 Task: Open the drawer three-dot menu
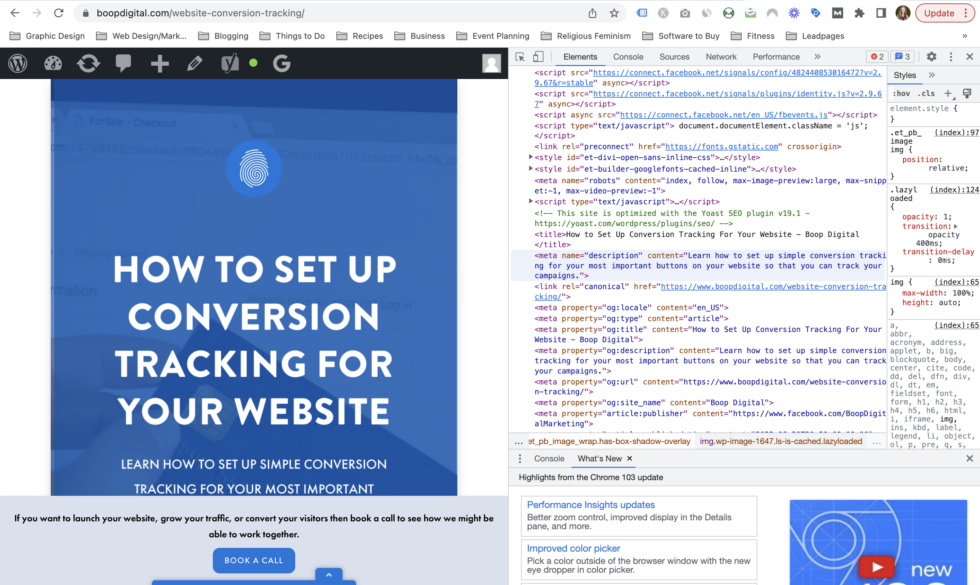(519, 458)
